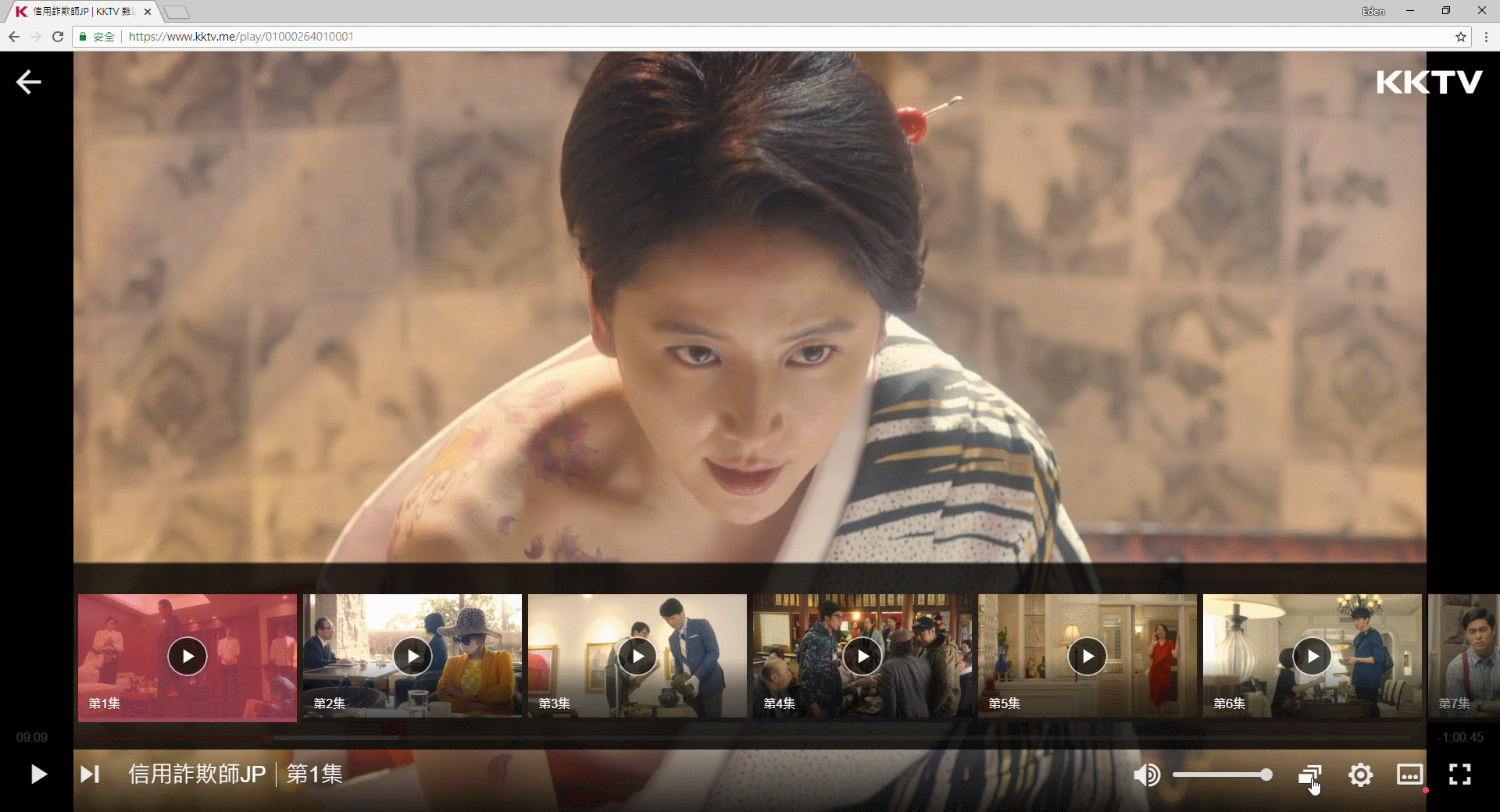
Task: Click the browser back button
Action: pyautogui.click(x=14, y=37)
